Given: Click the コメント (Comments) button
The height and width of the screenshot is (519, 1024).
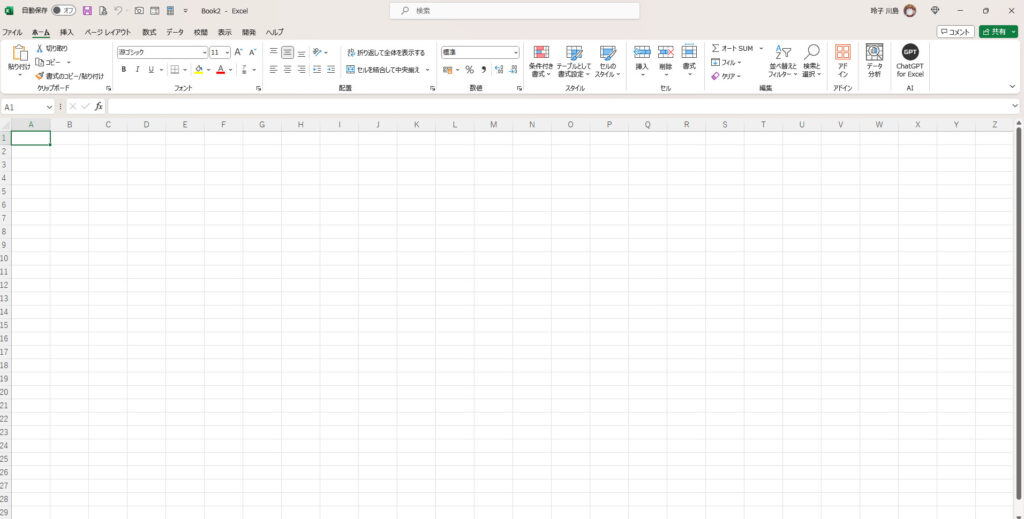Looking at the screenshot, I should pos(955,32).
